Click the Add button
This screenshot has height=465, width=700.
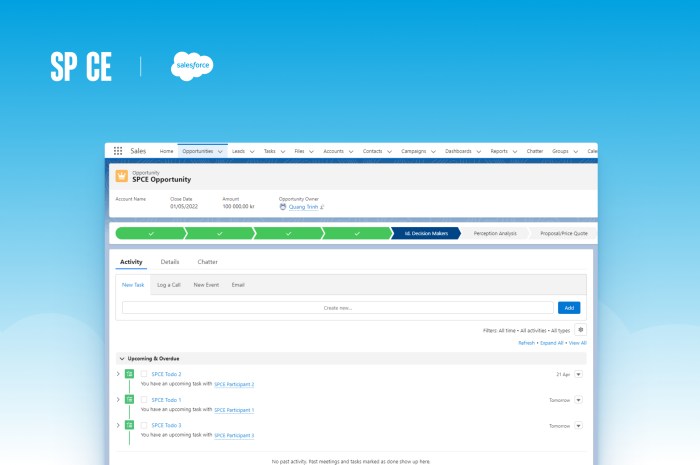(x=569, y=308)
